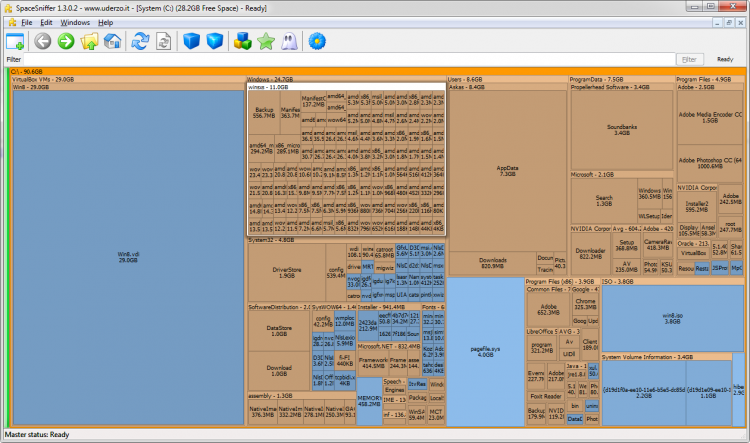
Task: Select the Soundbanks 3.4GB block
Action: pos(622,130)
